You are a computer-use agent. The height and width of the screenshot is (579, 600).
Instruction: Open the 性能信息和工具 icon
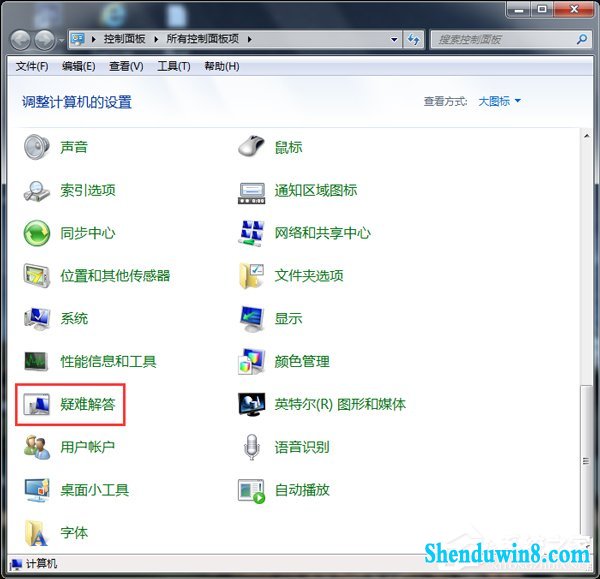(x=36, y=361)
